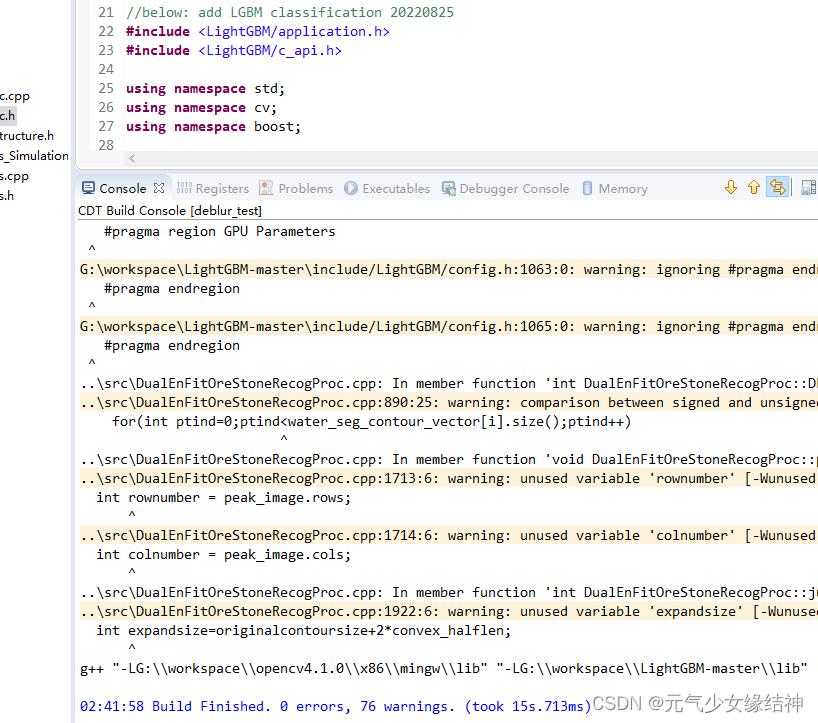
Task: Select the file ending in c.cpp in explorer
Action: pyautogui.click(x=15, y=96)
